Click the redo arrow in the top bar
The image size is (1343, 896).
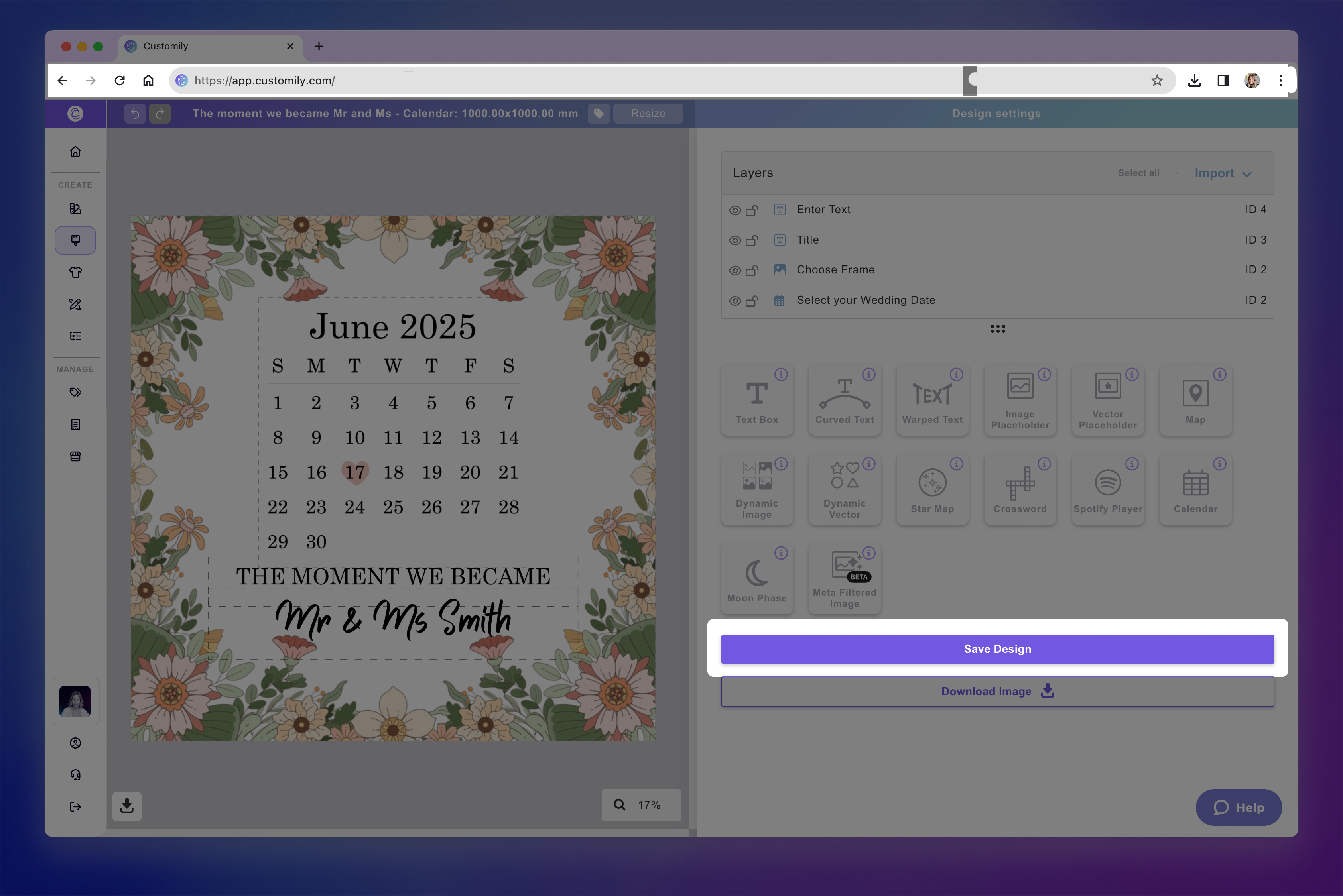click(x=160, y=114)
